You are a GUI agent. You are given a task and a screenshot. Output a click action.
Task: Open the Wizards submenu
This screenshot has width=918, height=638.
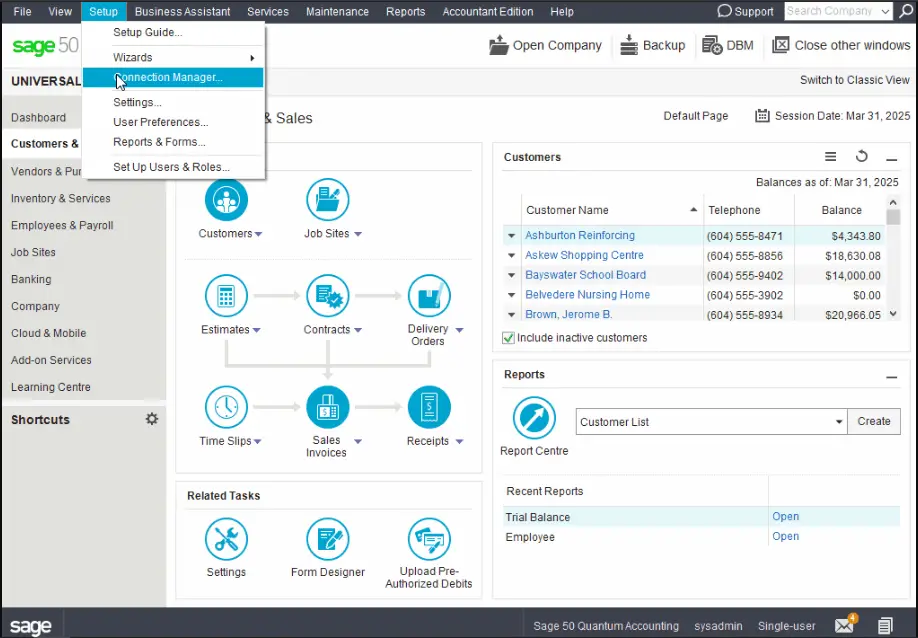[x=173, y=57]
